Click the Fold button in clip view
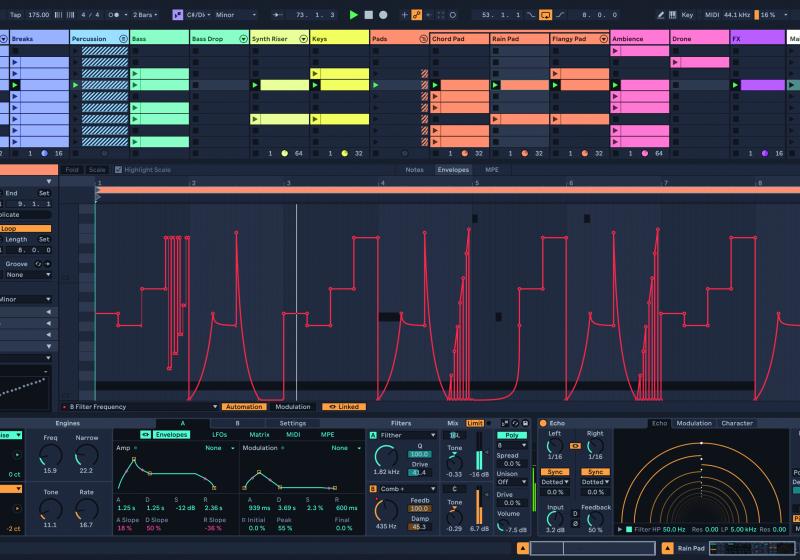This screenshot has width=800, height=560. click(72, 170)
